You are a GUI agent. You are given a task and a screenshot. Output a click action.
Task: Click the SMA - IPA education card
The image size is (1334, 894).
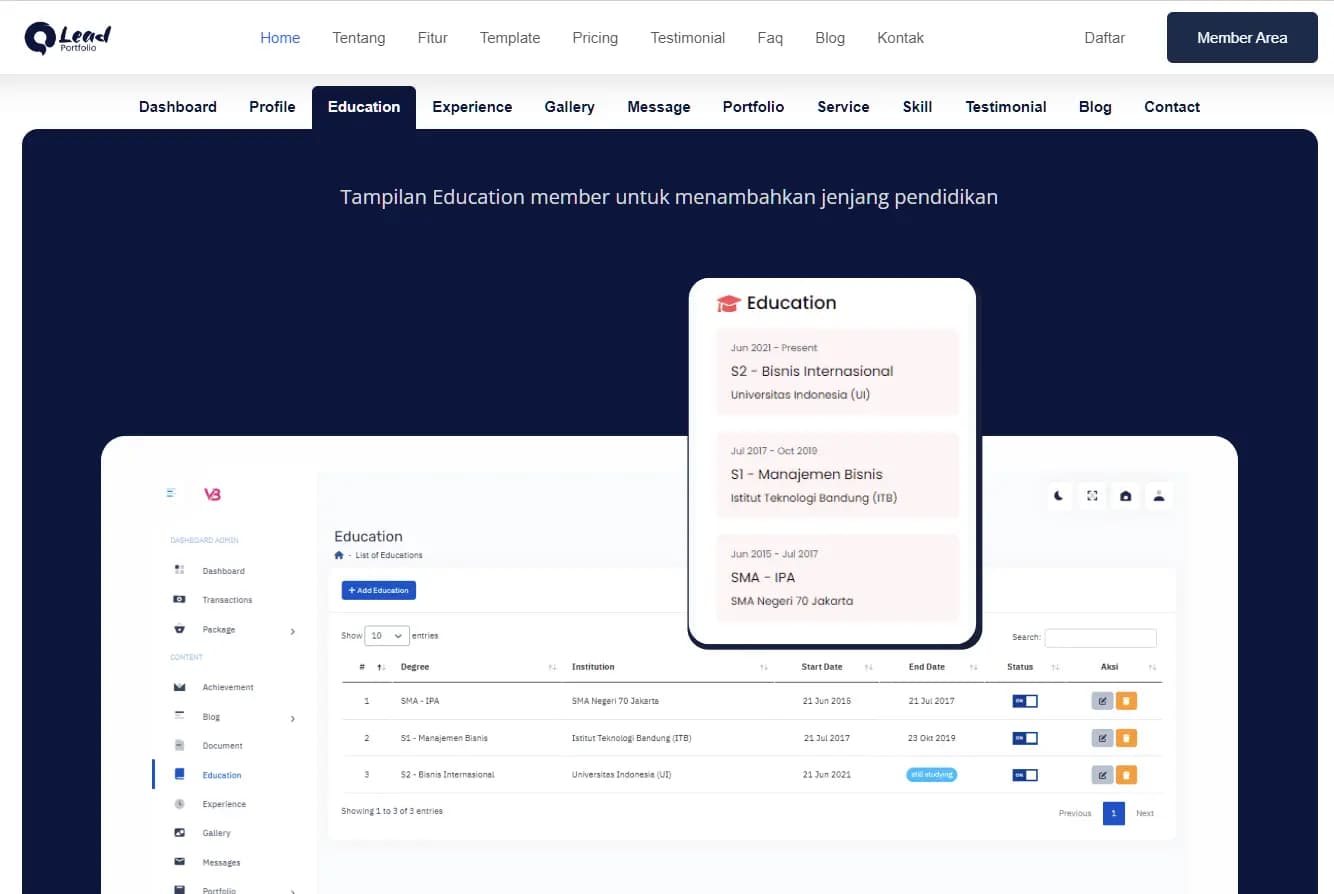(838, 578)
